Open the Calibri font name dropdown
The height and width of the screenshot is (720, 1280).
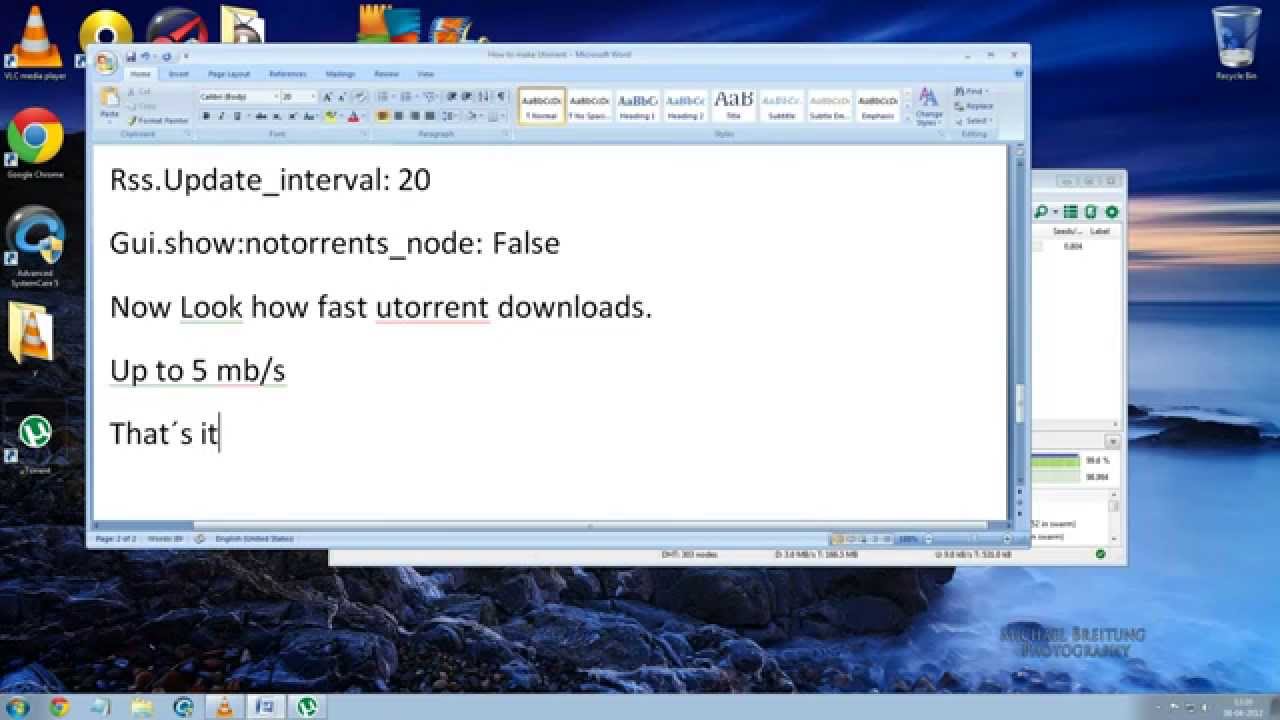click(276, 97)
